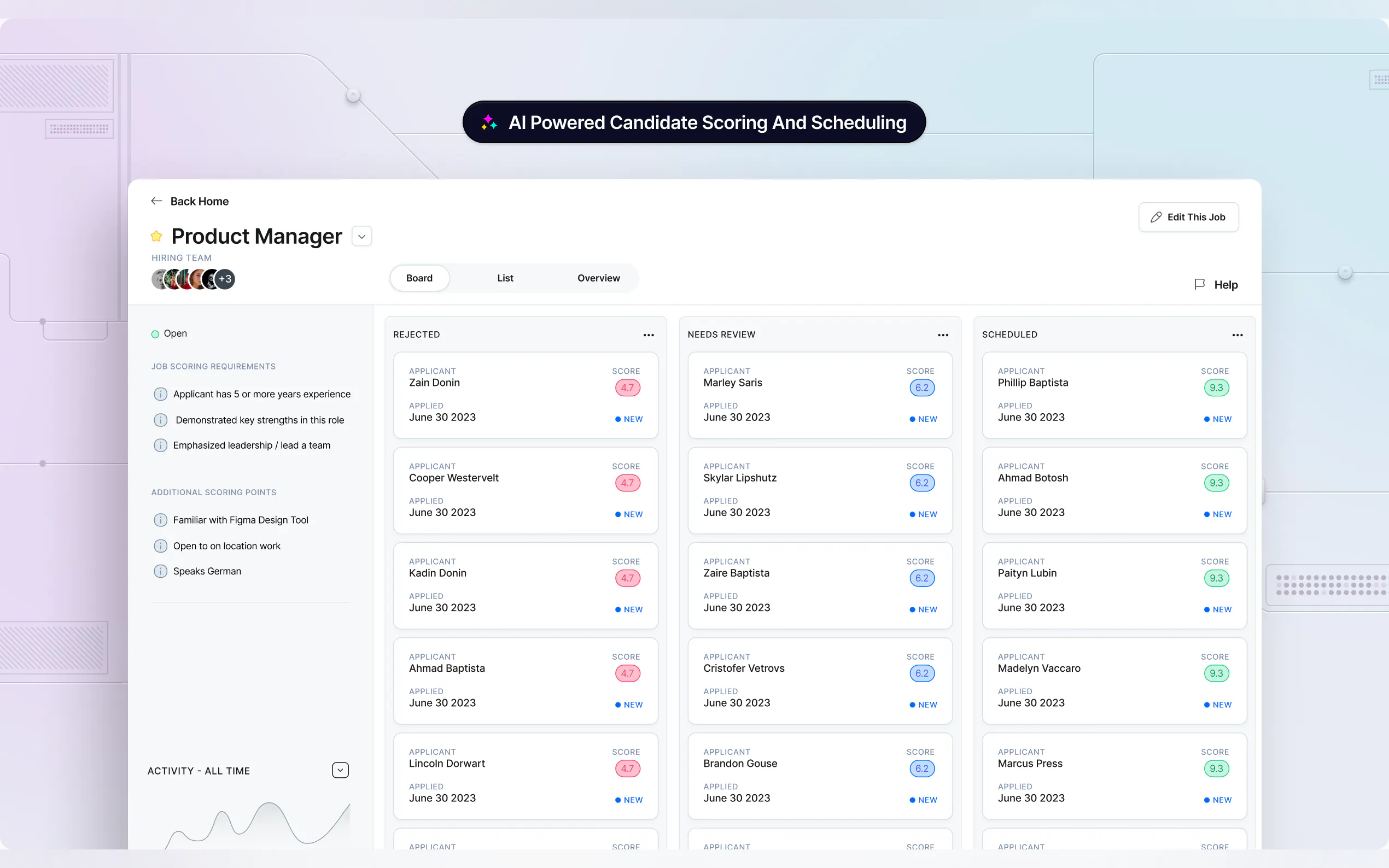The width and height of the screenshot is (1389, 868).
Task: Click the back arrow next to Back Home
Action: pos(156,201)
